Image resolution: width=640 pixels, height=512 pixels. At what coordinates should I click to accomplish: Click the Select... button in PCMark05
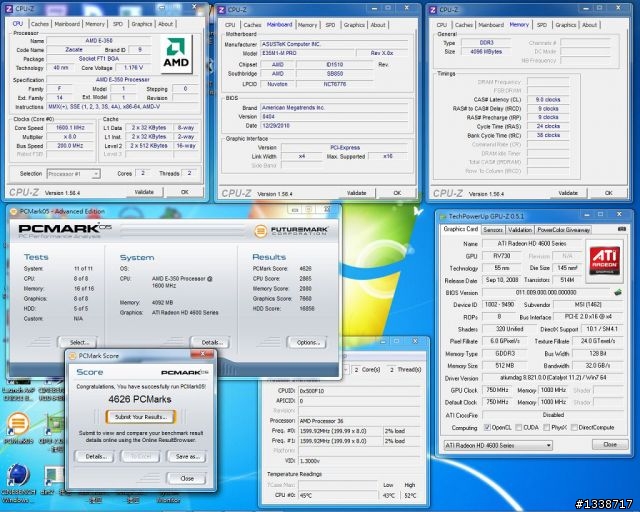pos(79,342)
